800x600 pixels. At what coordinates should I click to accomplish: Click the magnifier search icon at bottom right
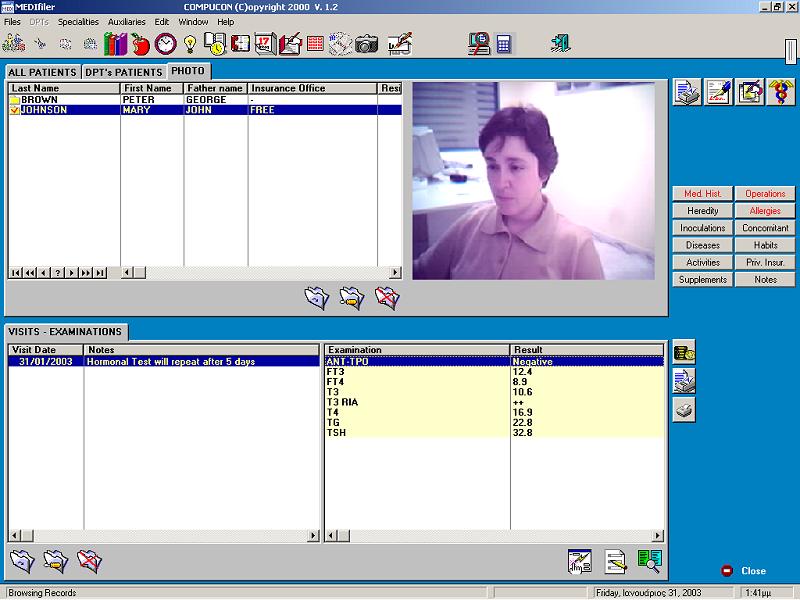pyautogui.click(x=649, y=561)
